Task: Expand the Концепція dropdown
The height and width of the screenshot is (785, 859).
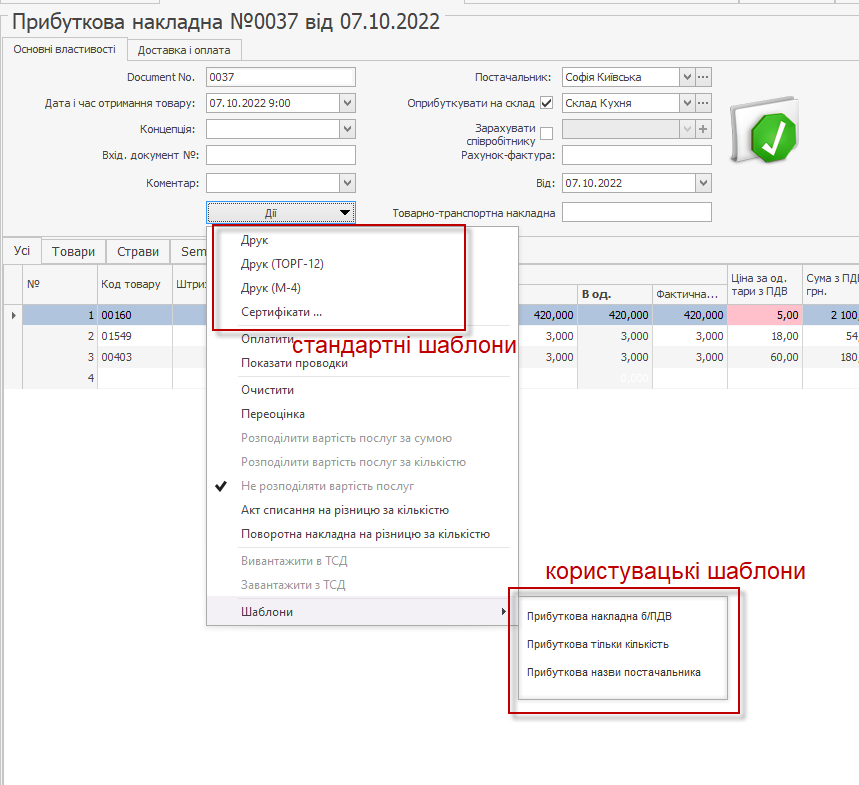Action: click(x=347, y=129)
